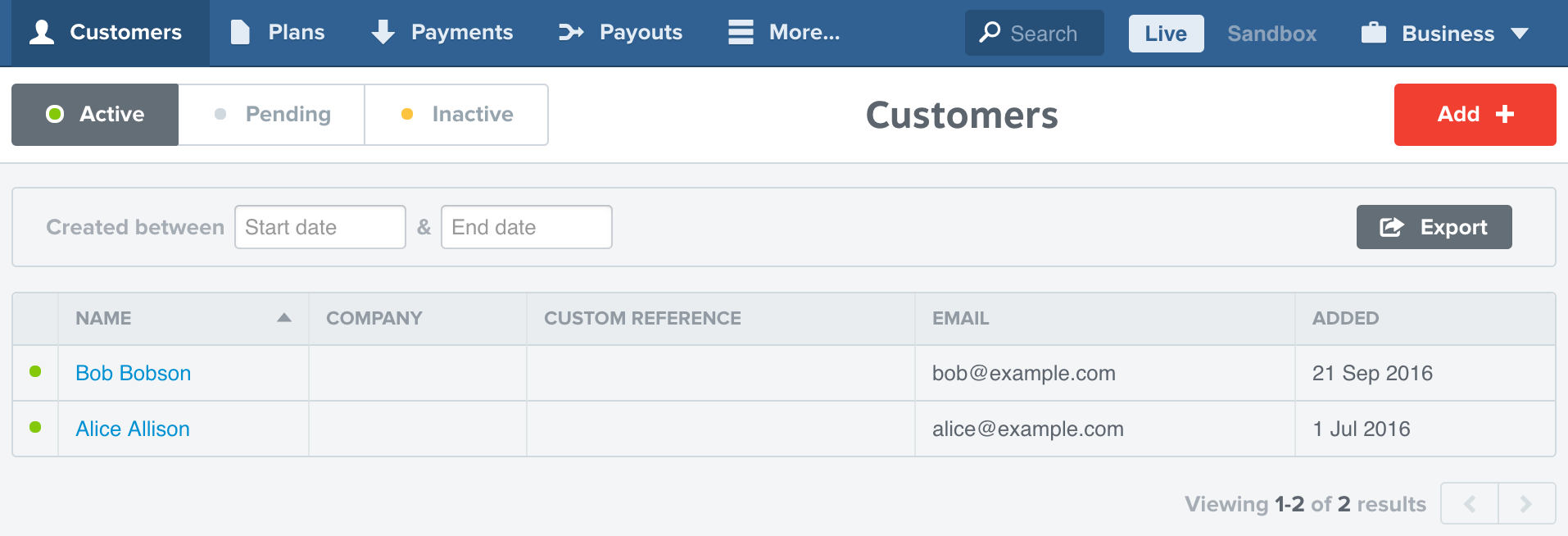1568x536 pixels.
Task: Go to next results page arrow
Action: point(1525,503)
